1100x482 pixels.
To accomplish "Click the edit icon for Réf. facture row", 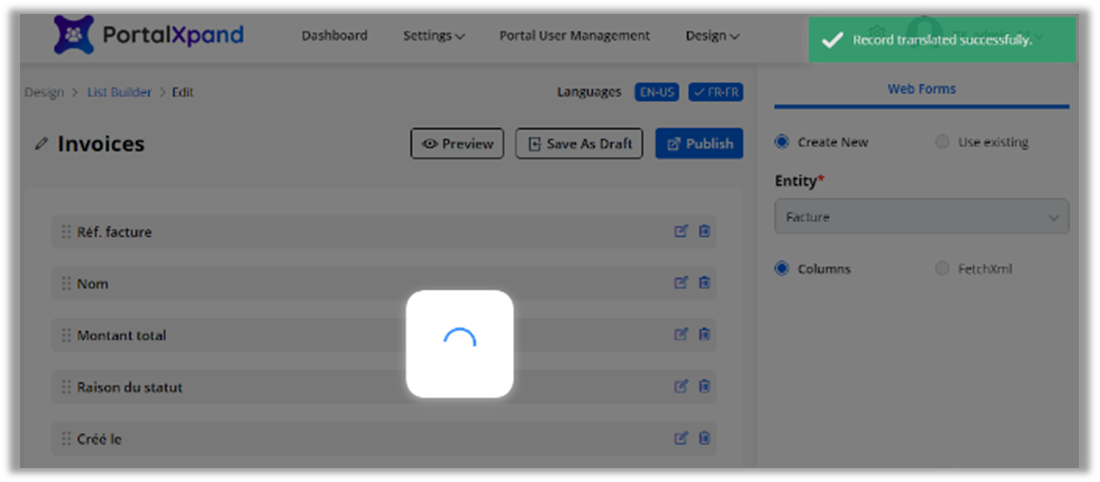I will tap(681, 231).
